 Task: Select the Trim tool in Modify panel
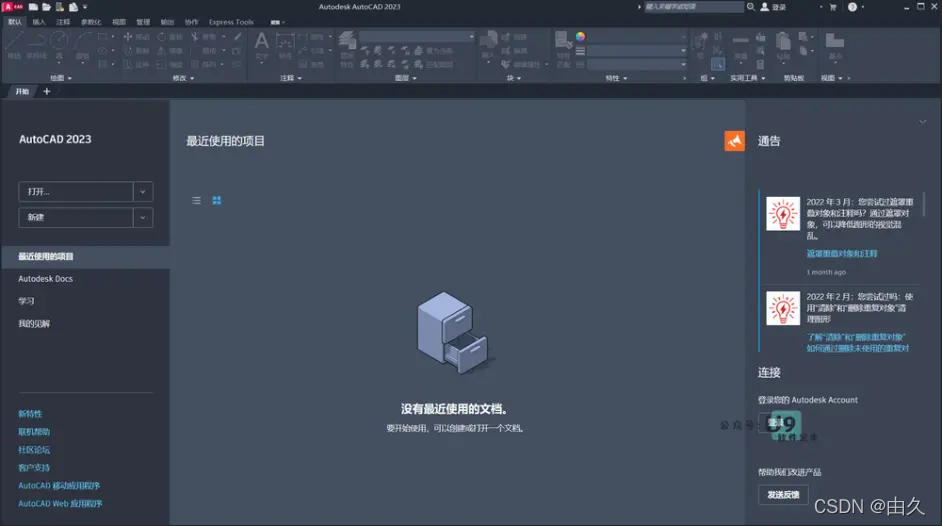204,37
